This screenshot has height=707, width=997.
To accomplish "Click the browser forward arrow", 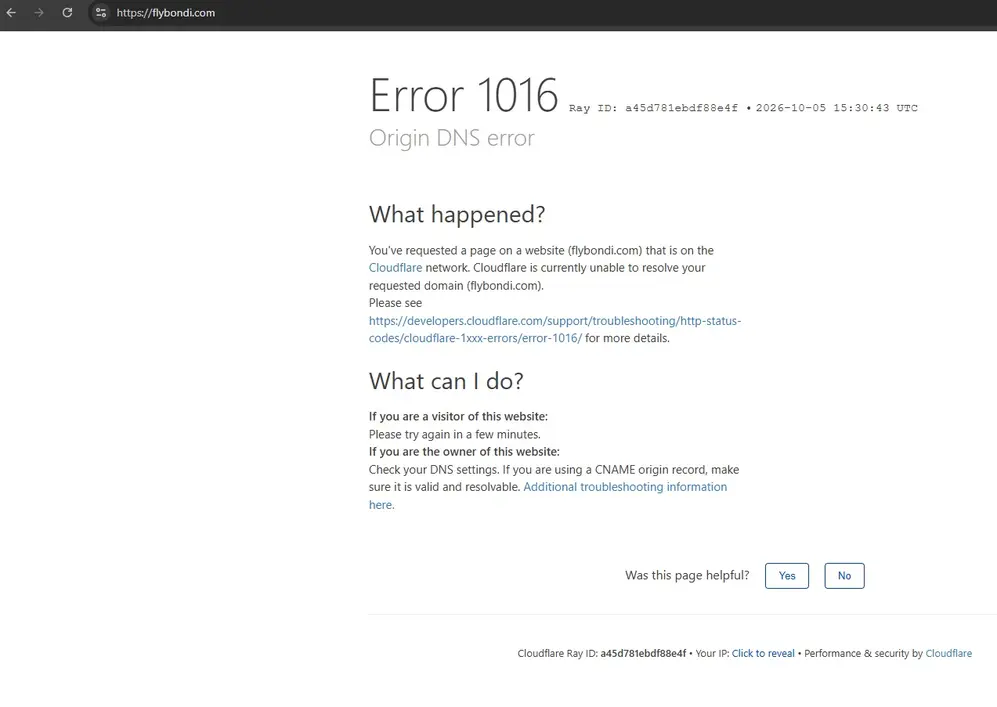I will point(39,13).
